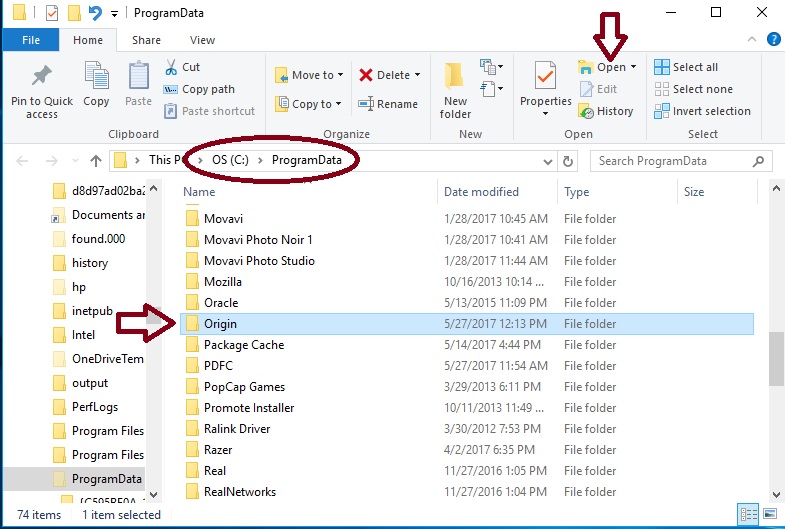Cut the selected item with scissors icon
This screenshot has width=785, height=529.
pyautogui.click(x=171, y=67)
